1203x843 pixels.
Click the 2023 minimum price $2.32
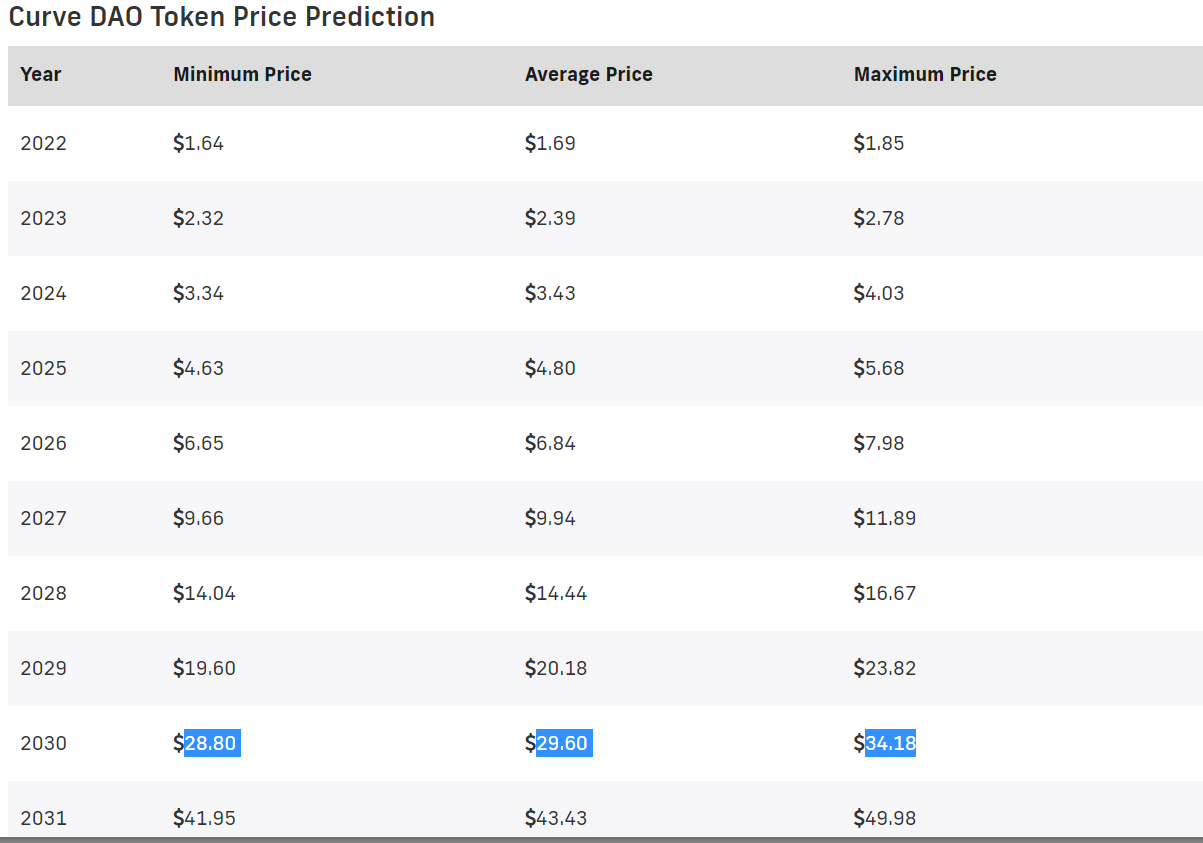tap(198, 218)
